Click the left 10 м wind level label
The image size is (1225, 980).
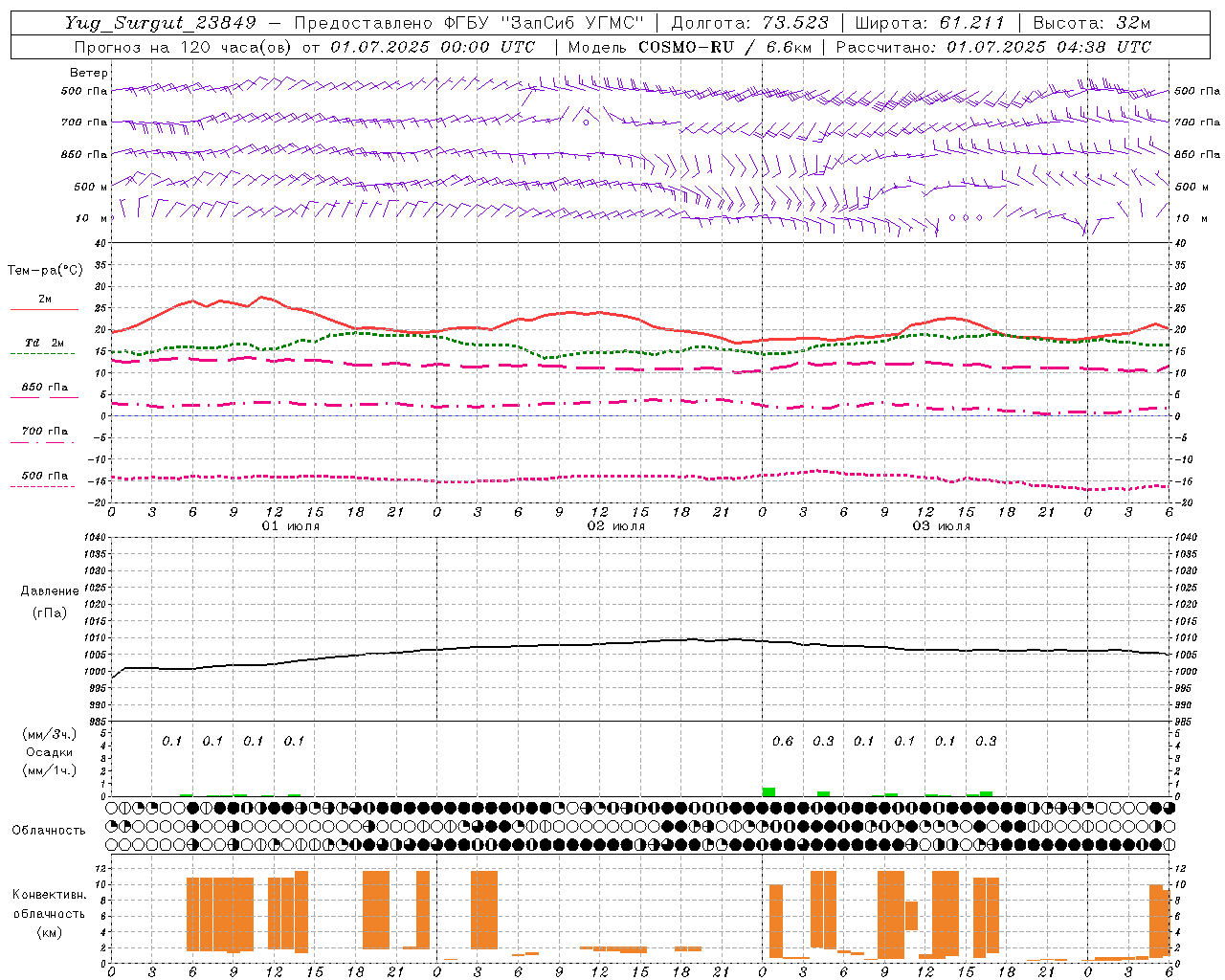coord(91,218)
